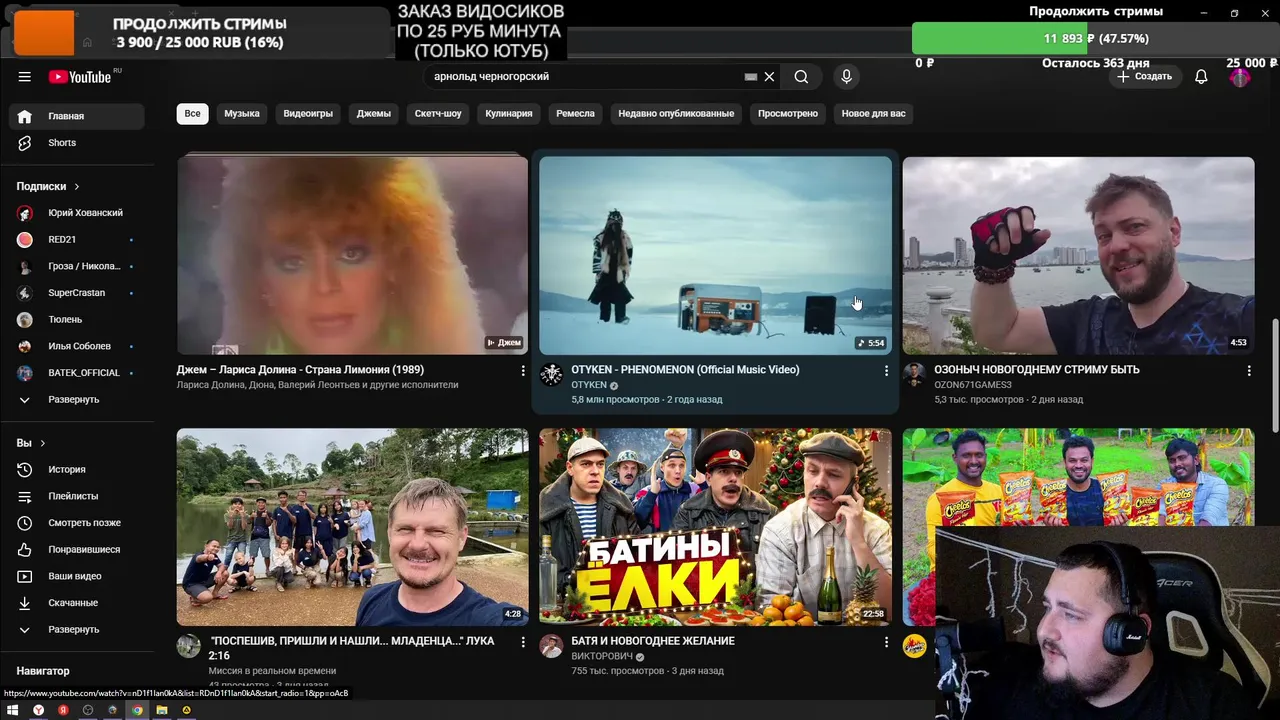1280x720 pixels.
Task: Open Ваши видео in sidebar
Action: 77,576
